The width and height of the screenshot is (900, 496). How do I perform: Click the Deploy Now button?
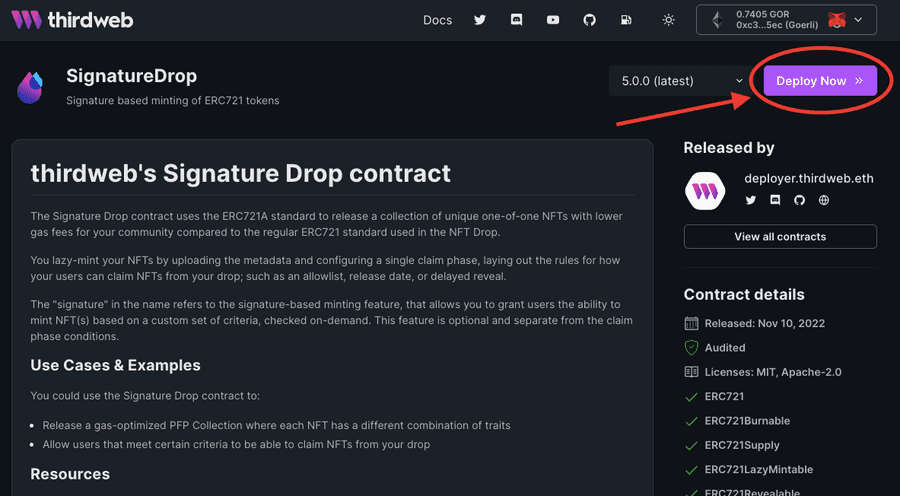[x=820, y=81]
